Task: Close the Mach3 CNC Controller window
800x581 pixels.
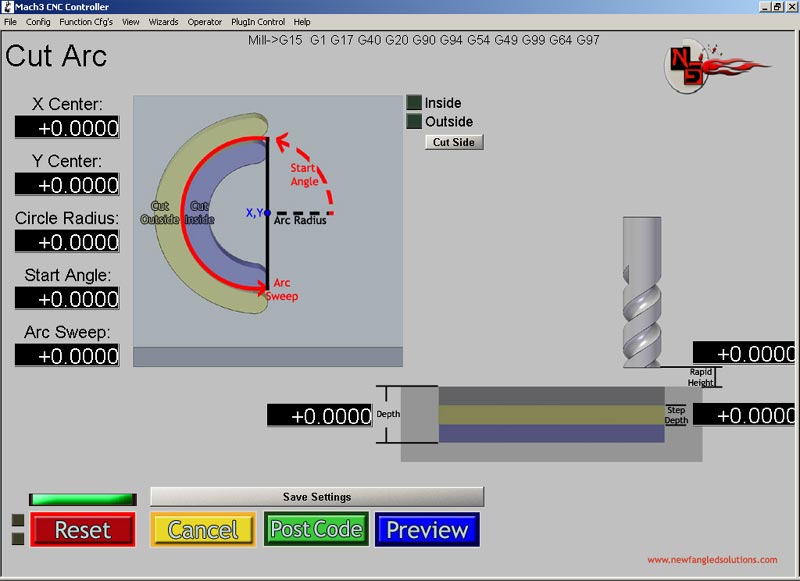Action: [x=791, y=7]
